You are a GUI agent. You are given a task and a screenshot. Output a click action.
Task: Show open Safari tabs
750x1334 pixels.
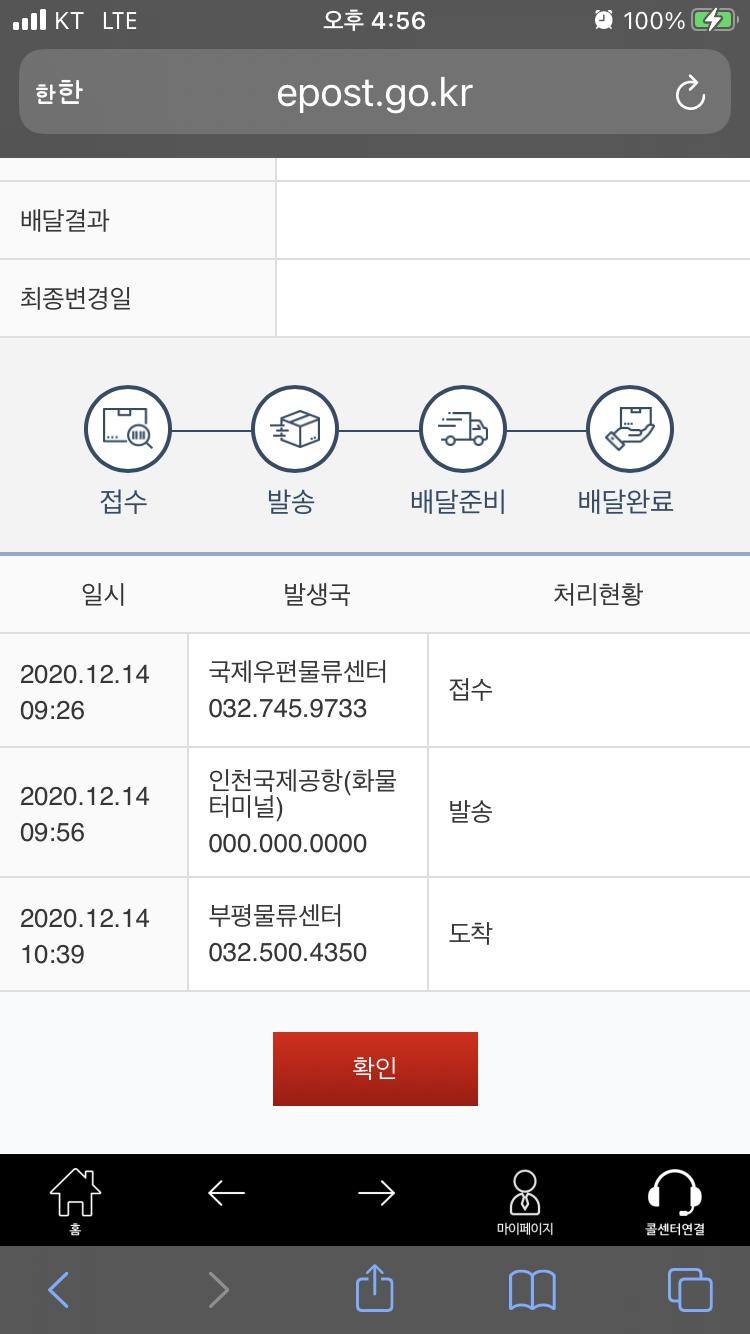689,1290
